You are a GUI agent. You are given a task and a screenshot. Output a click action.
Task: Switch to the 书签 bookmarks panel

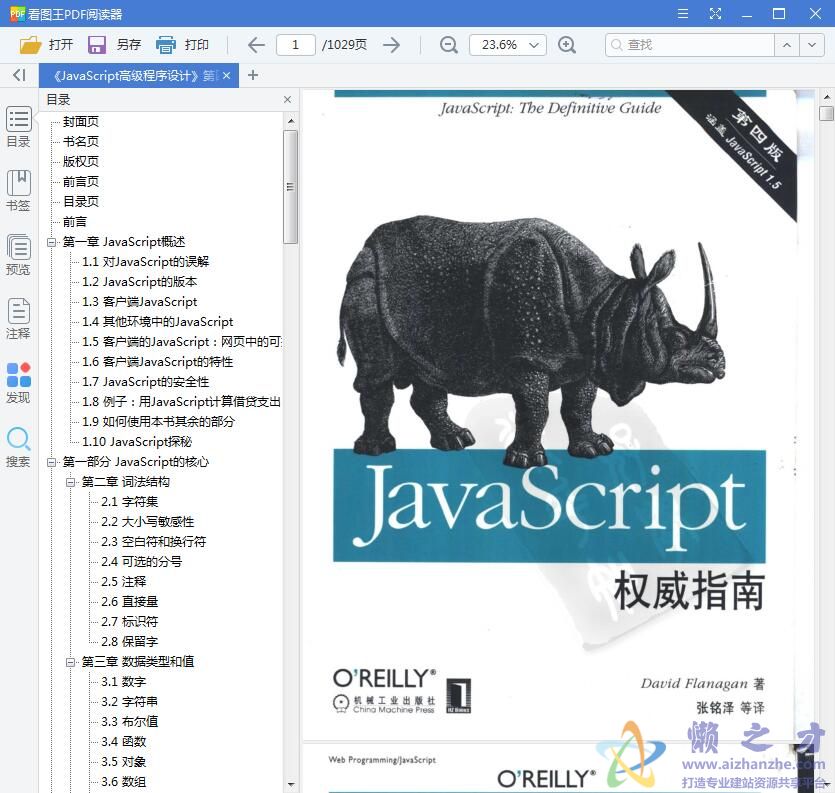(x=18, y=188)
